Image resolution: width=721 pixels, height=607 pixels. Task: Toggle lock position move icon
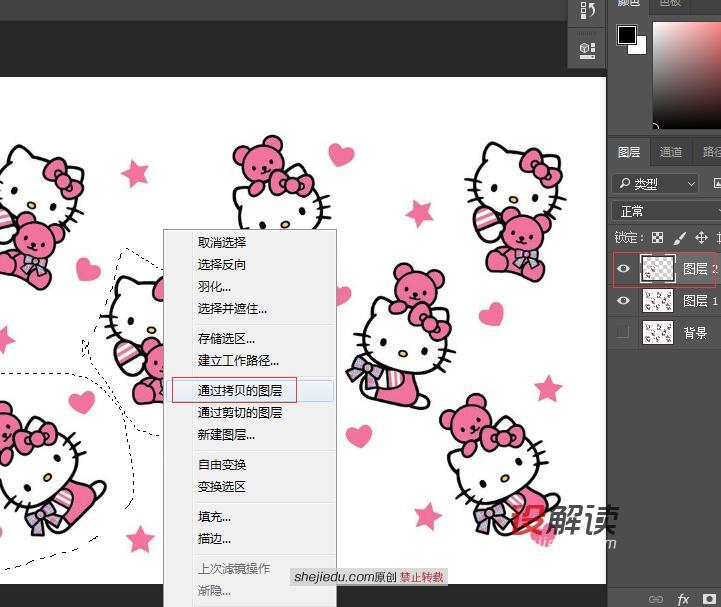(x=701, y=238)
